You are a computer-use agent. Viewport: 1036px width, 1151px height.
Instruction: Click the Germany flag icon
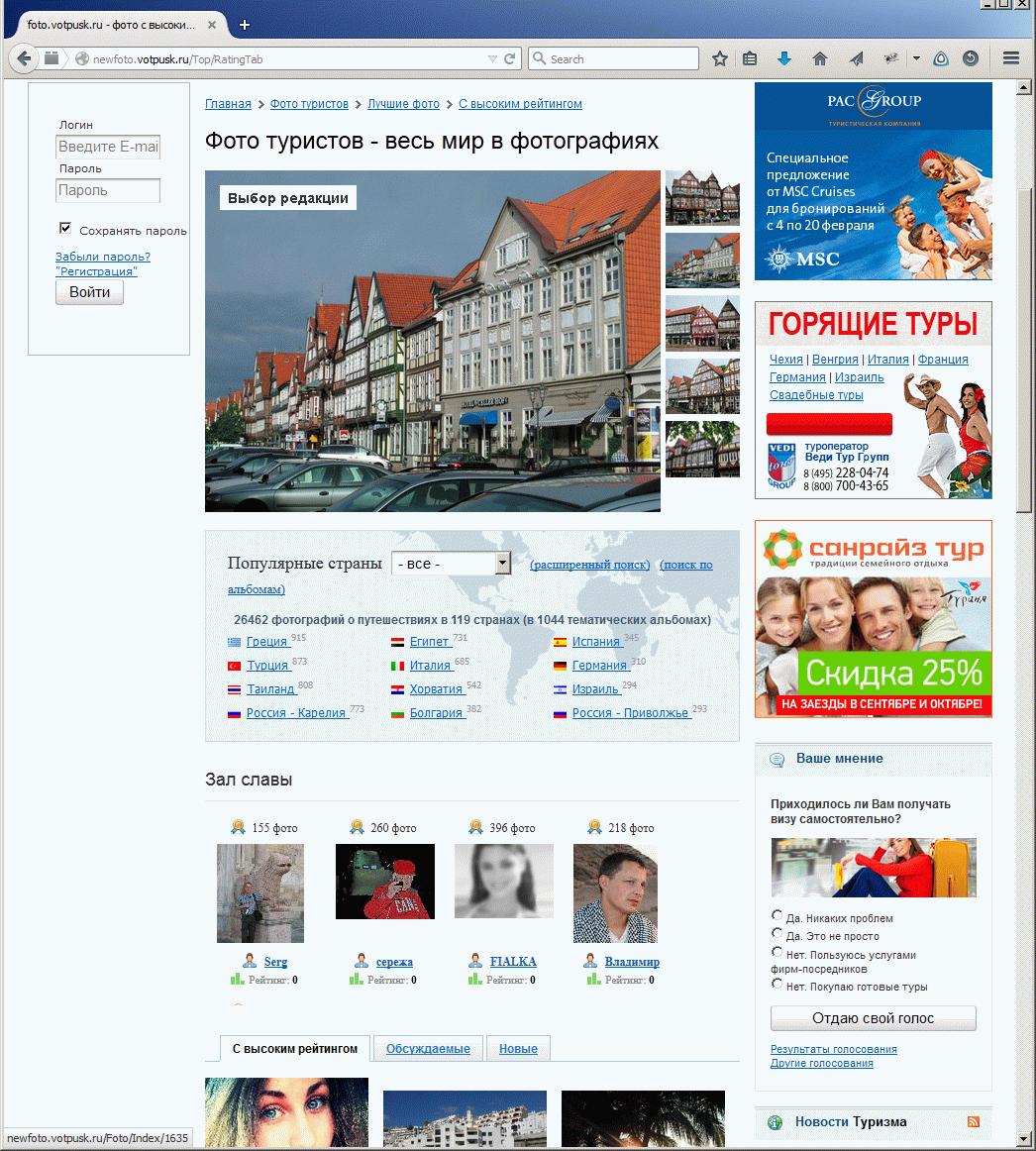coord(560,666)
